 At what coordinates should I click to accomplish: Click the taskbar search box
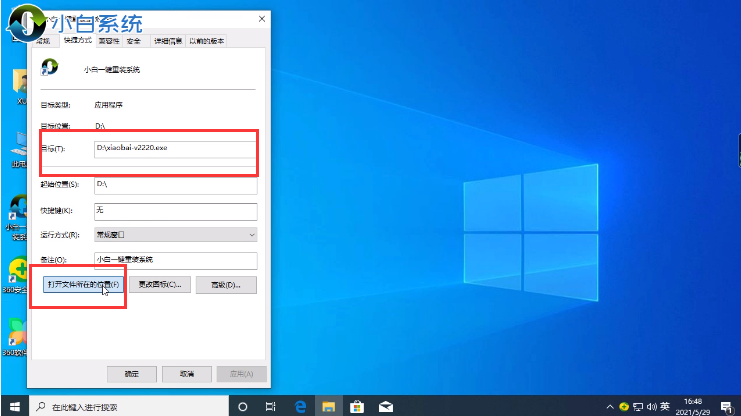[130, 407]
